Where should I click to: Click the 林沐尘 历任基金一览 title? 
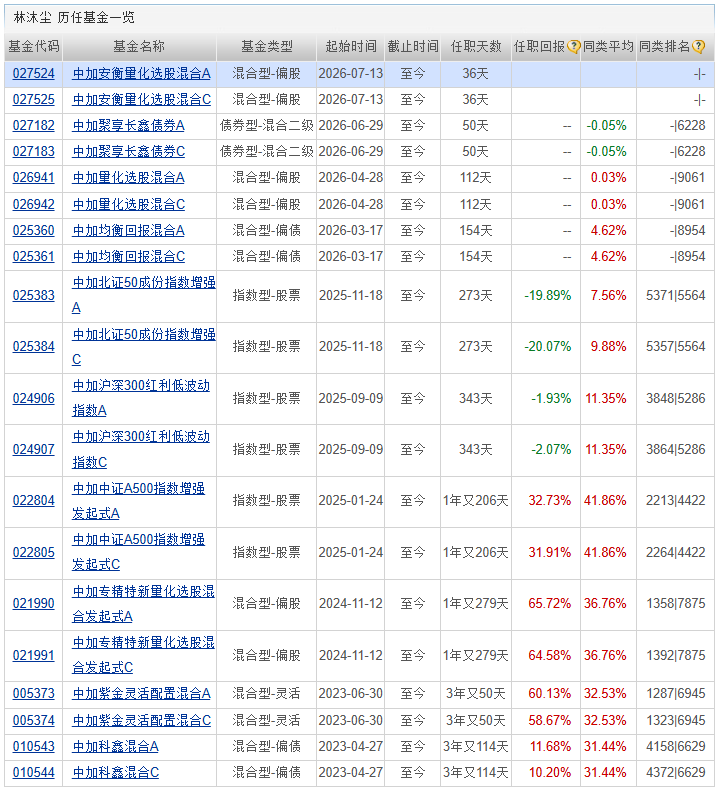74,18
